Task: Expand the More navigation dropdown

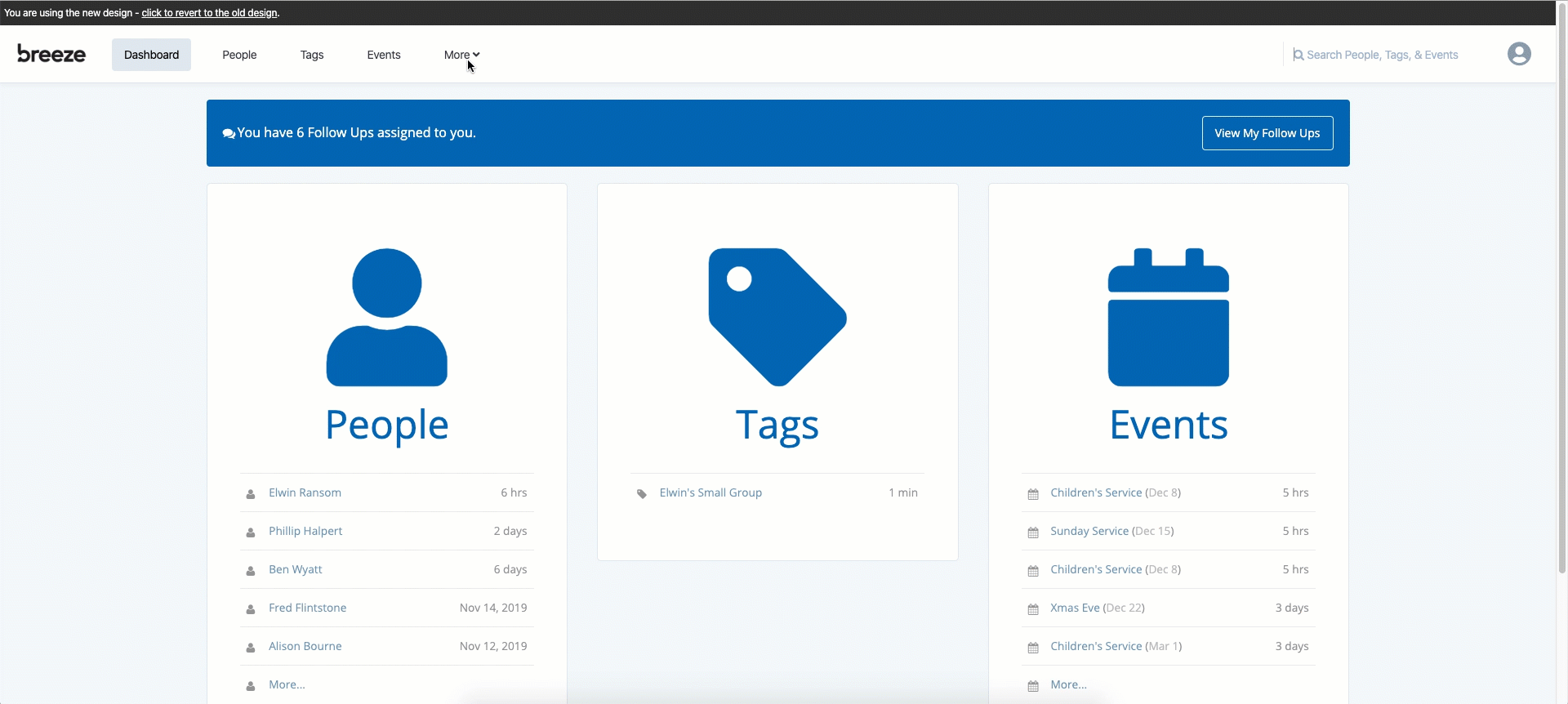Action: (461, 55)
